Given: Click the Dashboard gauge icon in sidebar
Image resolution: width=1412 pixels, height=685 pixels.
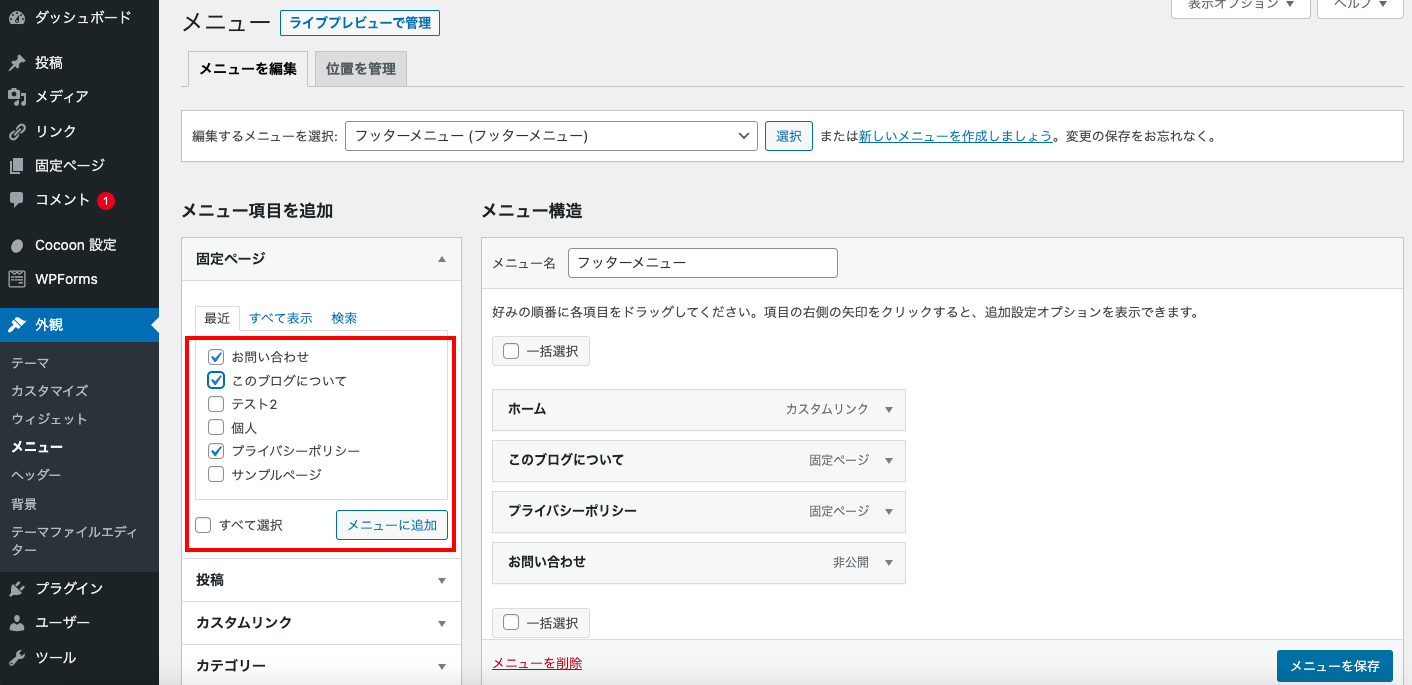Looking at the screenshot, I should (x=17, y=18).
